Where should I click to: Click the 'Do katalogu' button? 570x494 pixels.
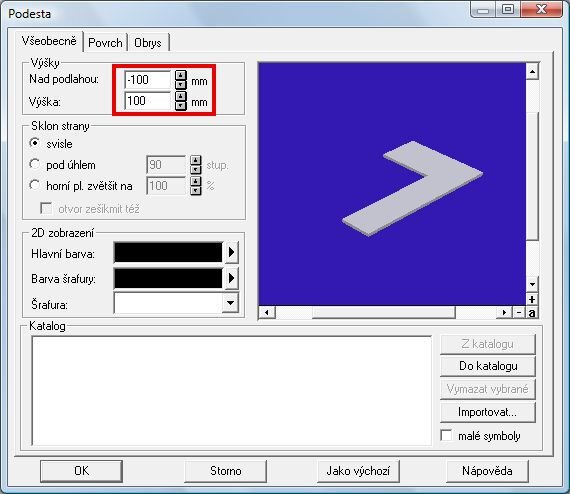coord(488,366)
